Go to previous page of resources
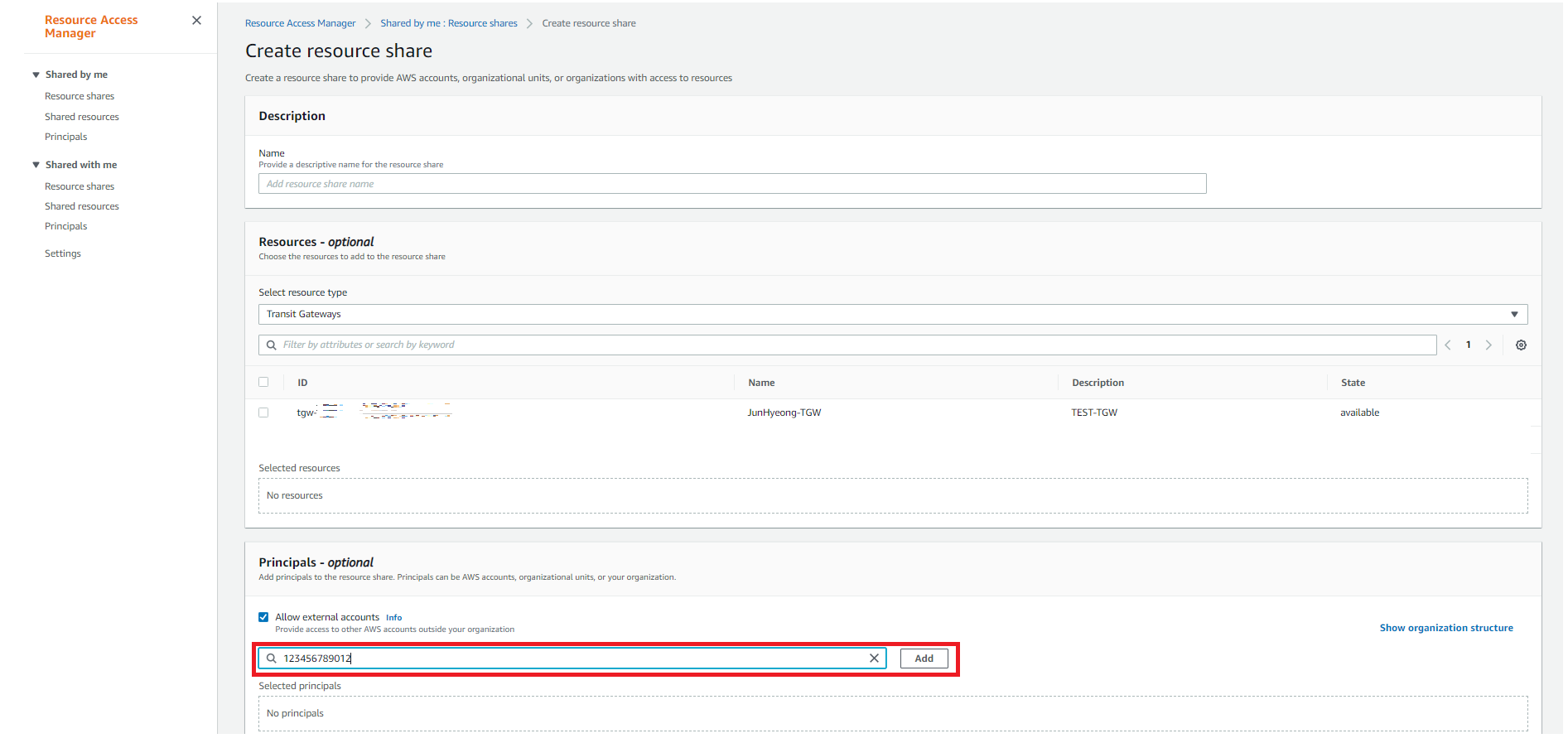Image resolution: width=1568 pixels, height=743 pixels. (x=1448, y=345)
